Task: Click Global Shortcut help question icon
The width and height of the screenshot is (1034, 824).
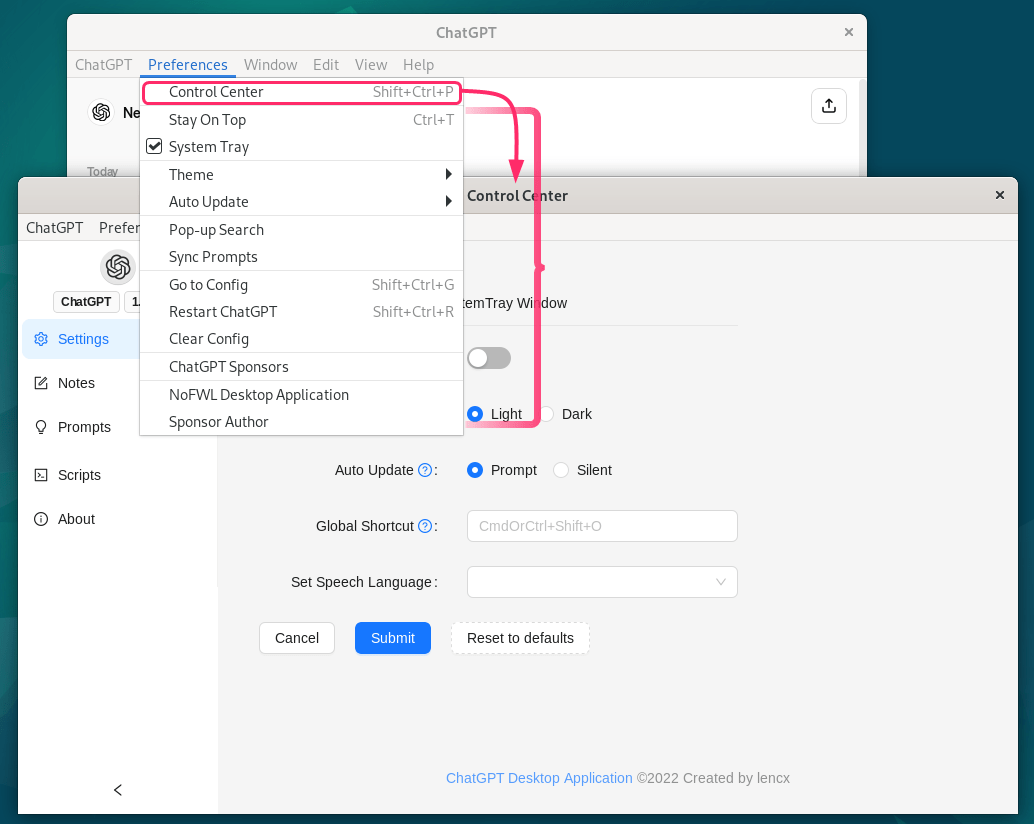Action: point(425,526)
